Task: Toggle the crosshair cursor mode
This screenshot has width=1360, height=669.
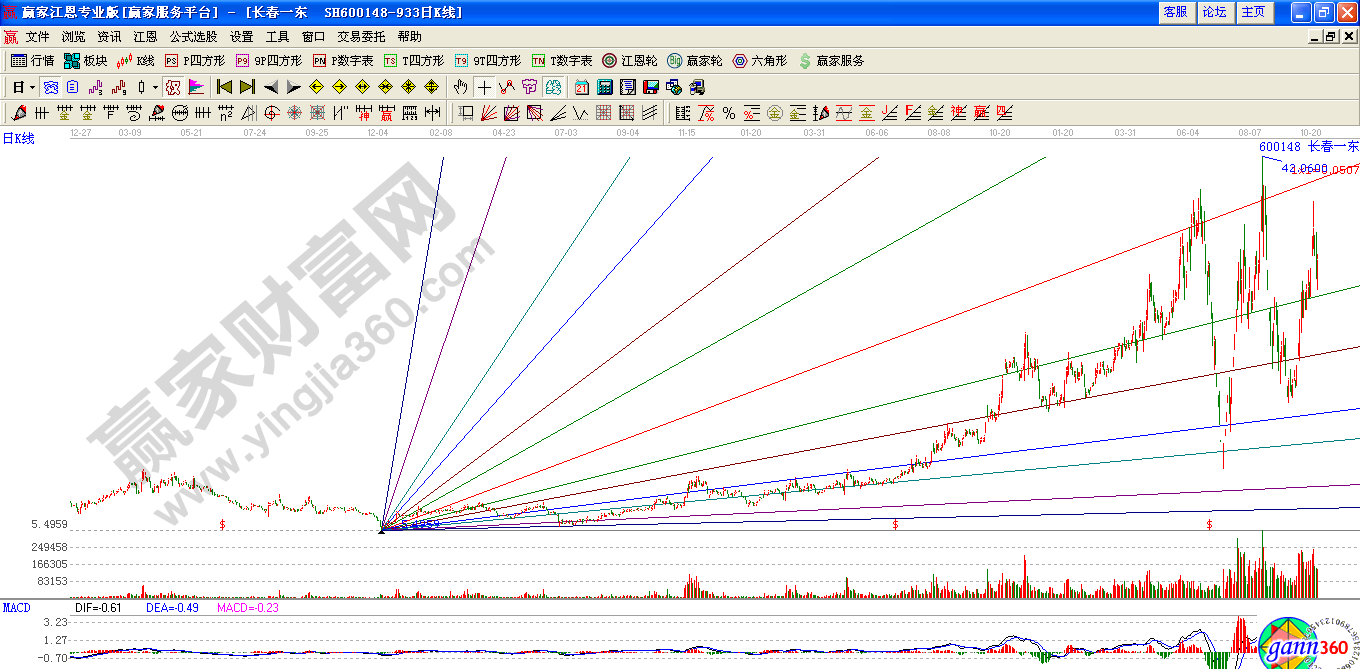Action: (484, 87)
